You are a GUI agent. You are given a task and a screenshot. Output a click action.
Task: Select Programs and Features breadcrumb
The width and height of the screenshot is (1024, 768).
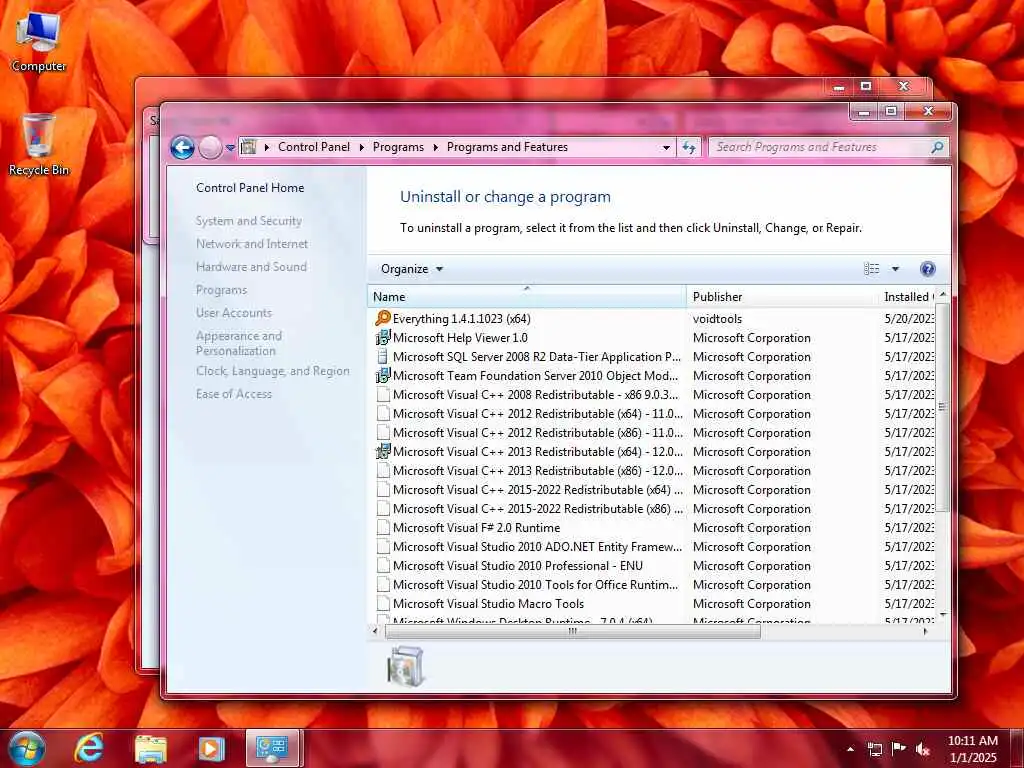pyautogui.click(x=507, y=147)
